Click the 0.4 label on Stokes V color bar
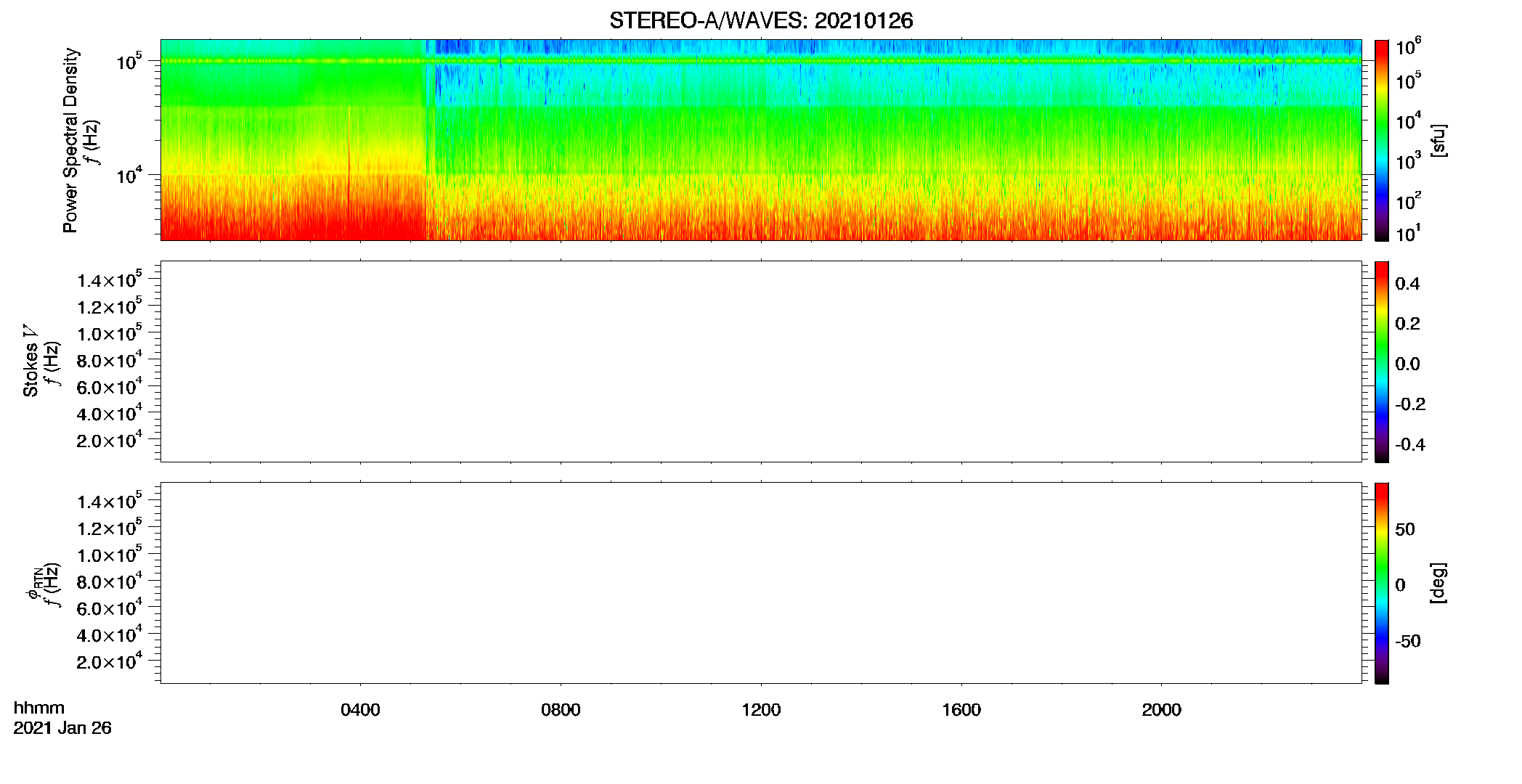This screenshot has width=1522, height=784. click(1407, 284)
